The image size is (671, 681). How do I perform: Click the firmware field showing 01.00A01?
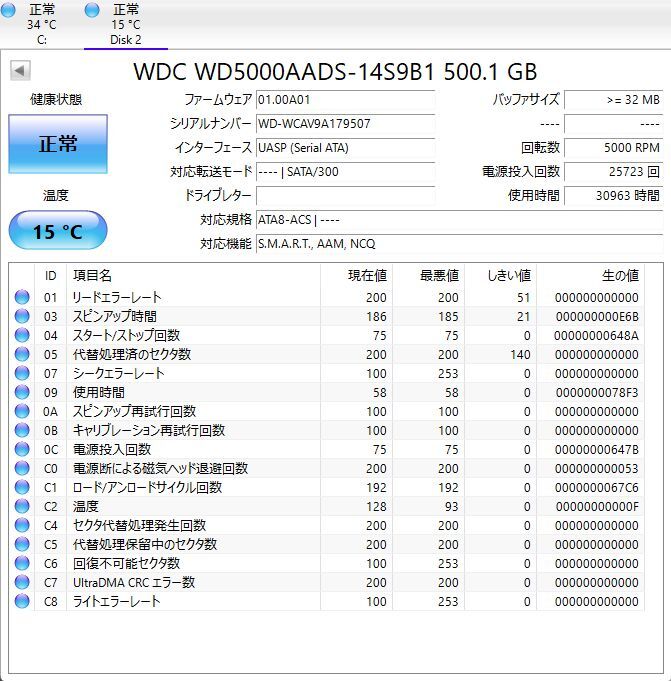(x=346, y=100)
